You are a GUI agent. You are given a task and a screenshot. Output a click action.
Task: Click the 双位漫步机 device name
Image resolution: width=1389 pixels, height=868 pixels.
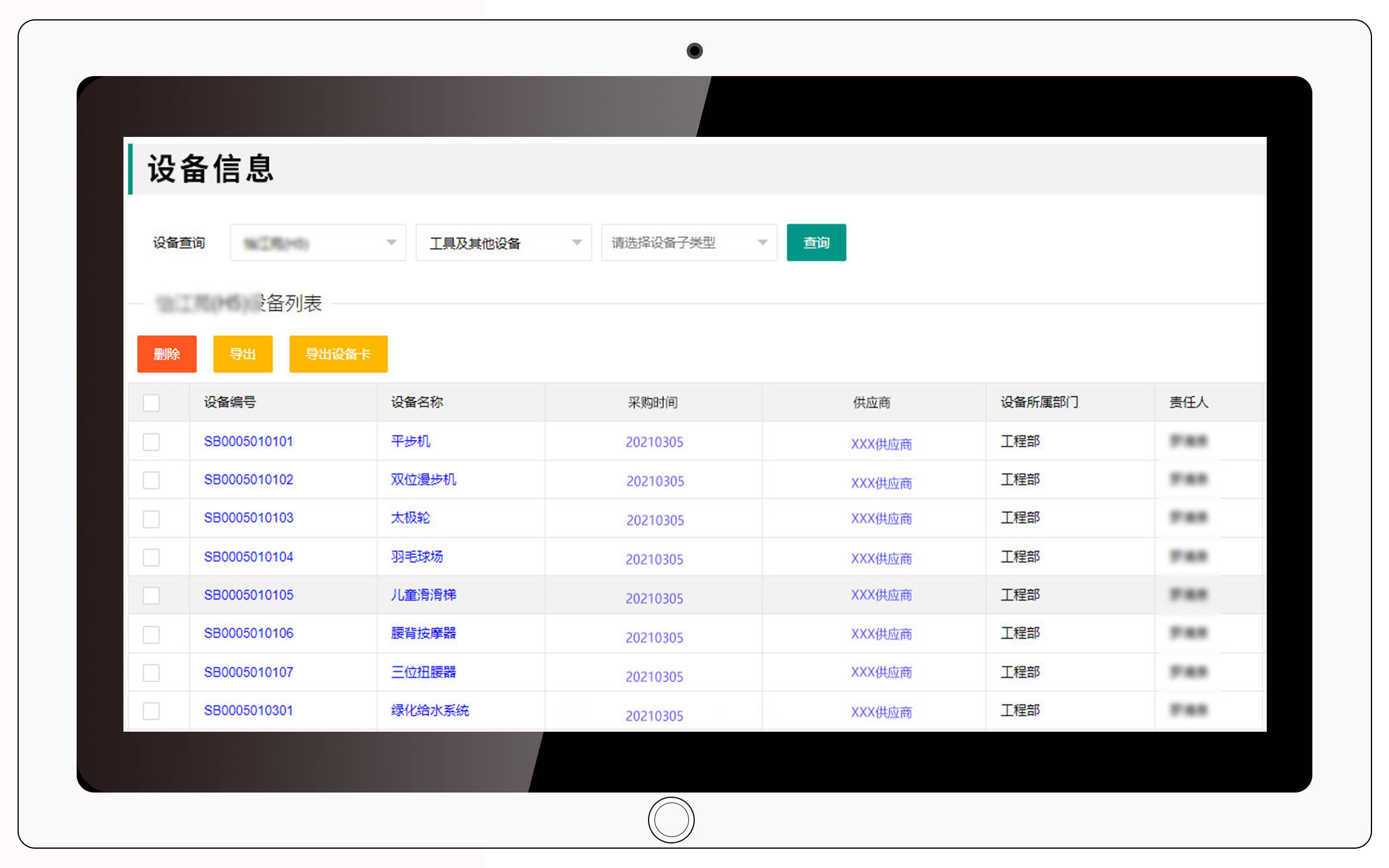[x=423, y=480]
